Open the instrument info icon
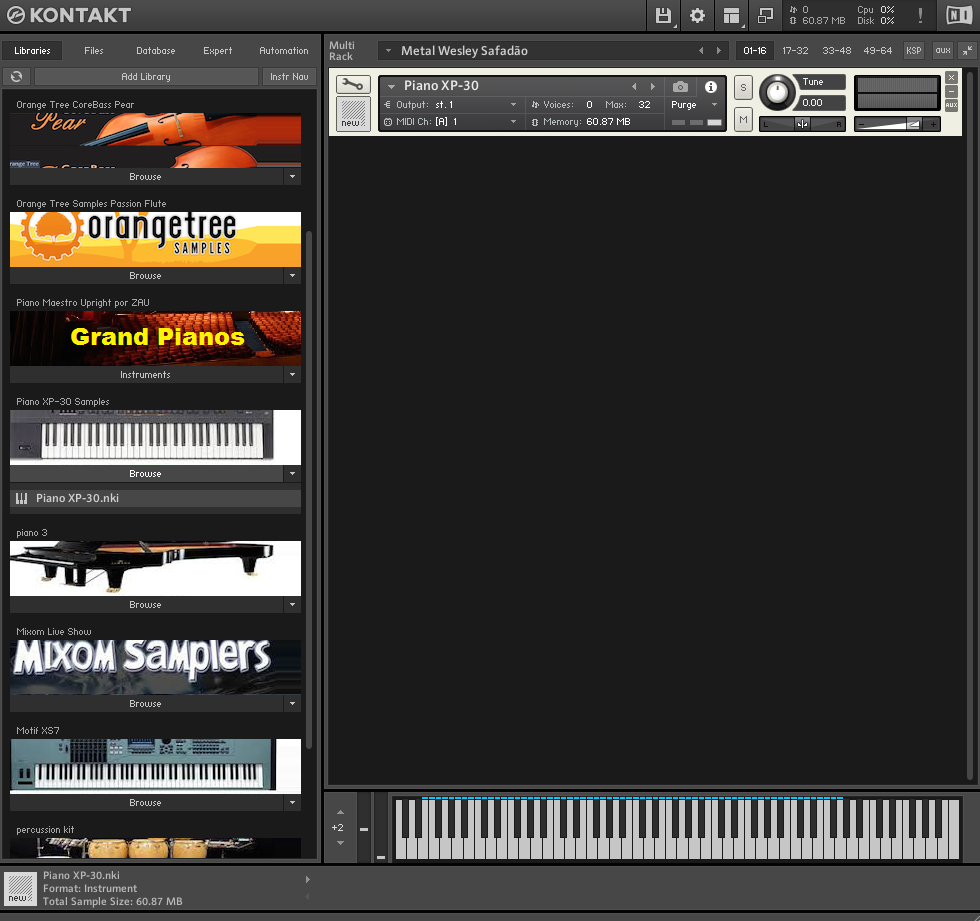 pyautogui.click(x=711, y=86)
